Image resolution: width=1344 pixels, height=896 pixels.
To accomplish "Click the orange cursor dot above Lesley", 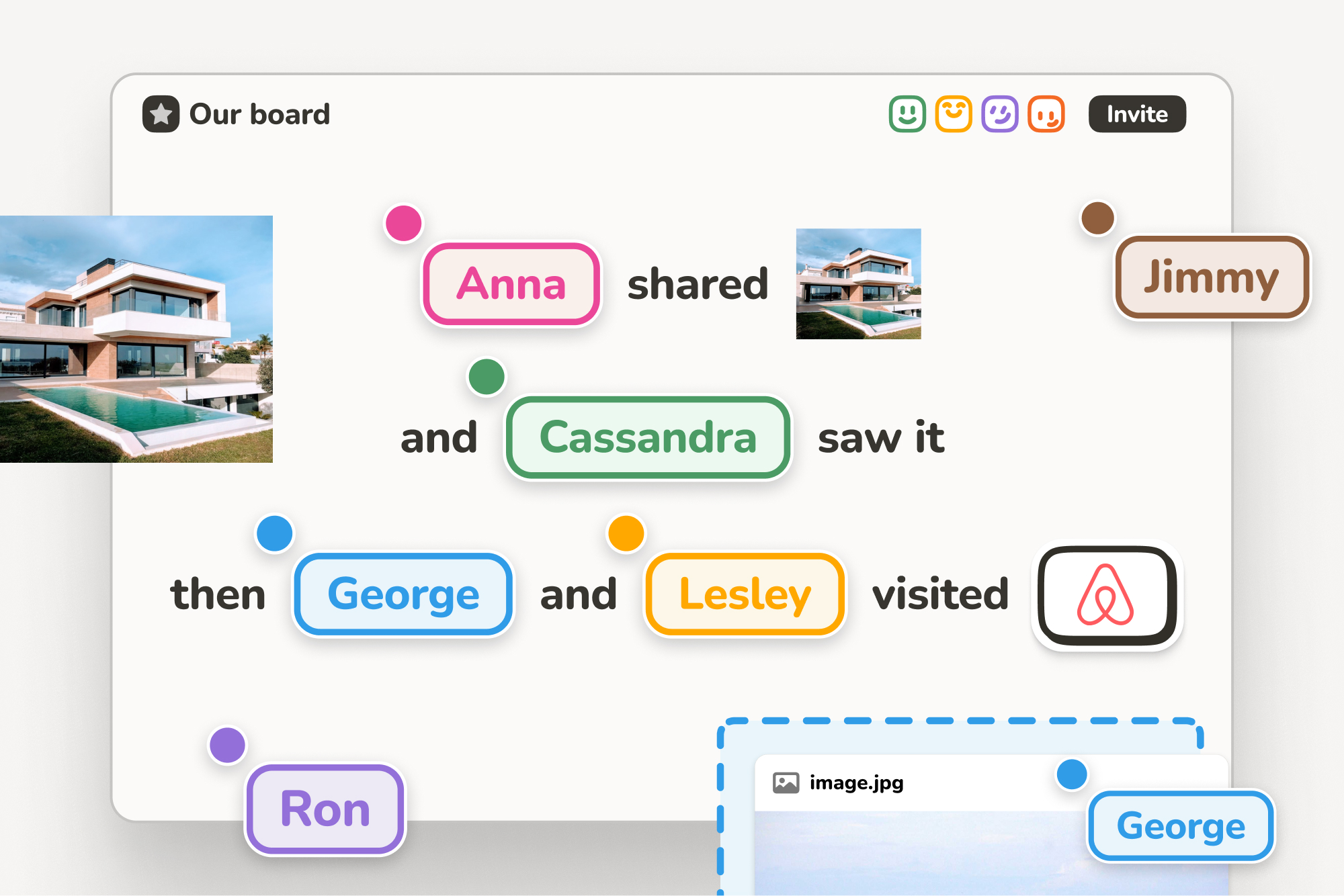I will coord(626,534).
